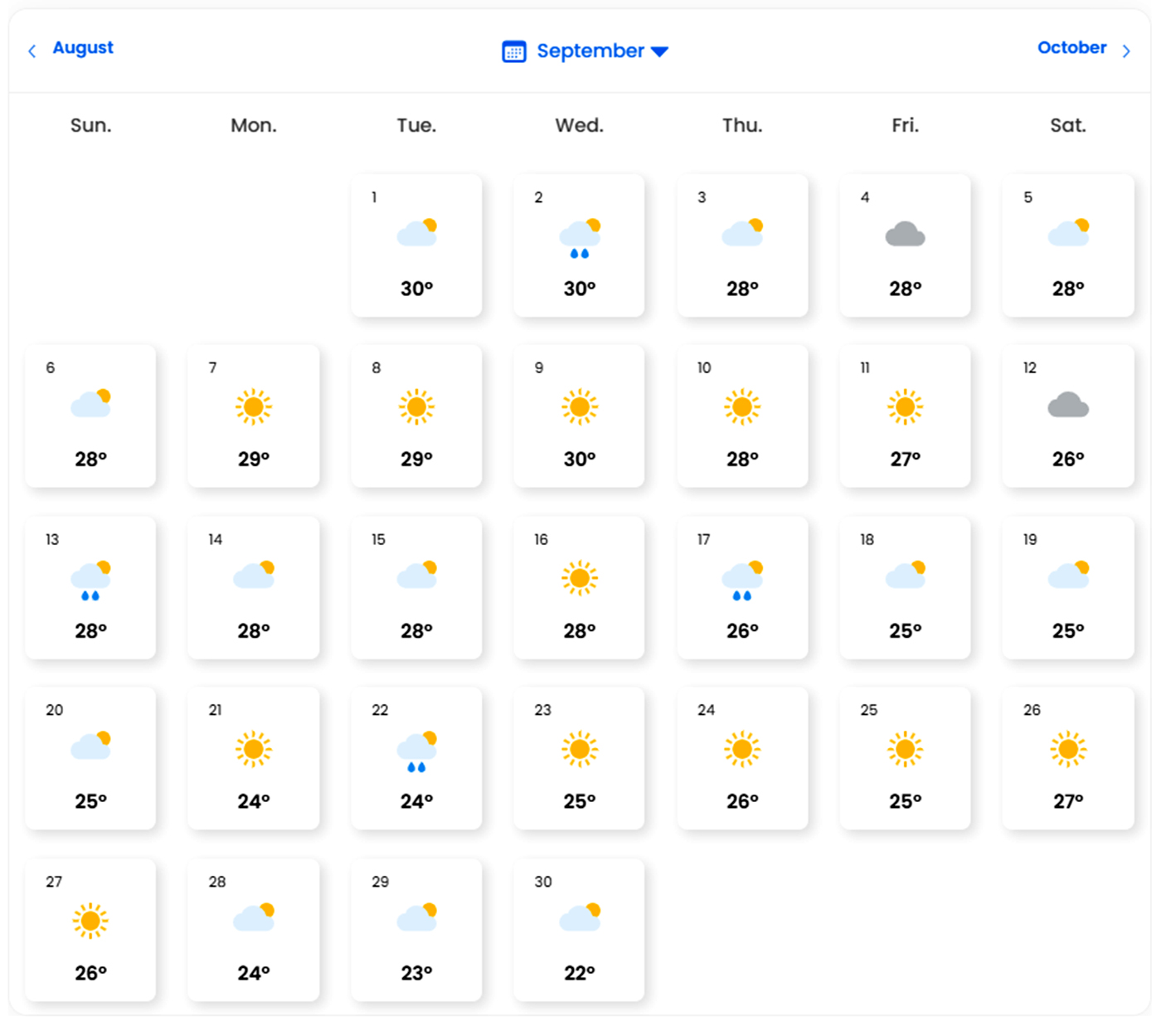Click partly cloudy icon on day 3
The image size is (1161, 1036).
click(743, 233)
